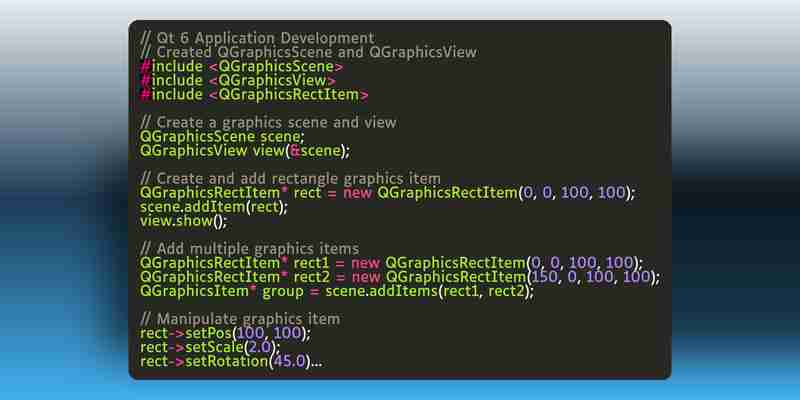
Task: Click the comment "// Created QGraphicsScene and QGraphicsView"
Action: coord(308,53)
